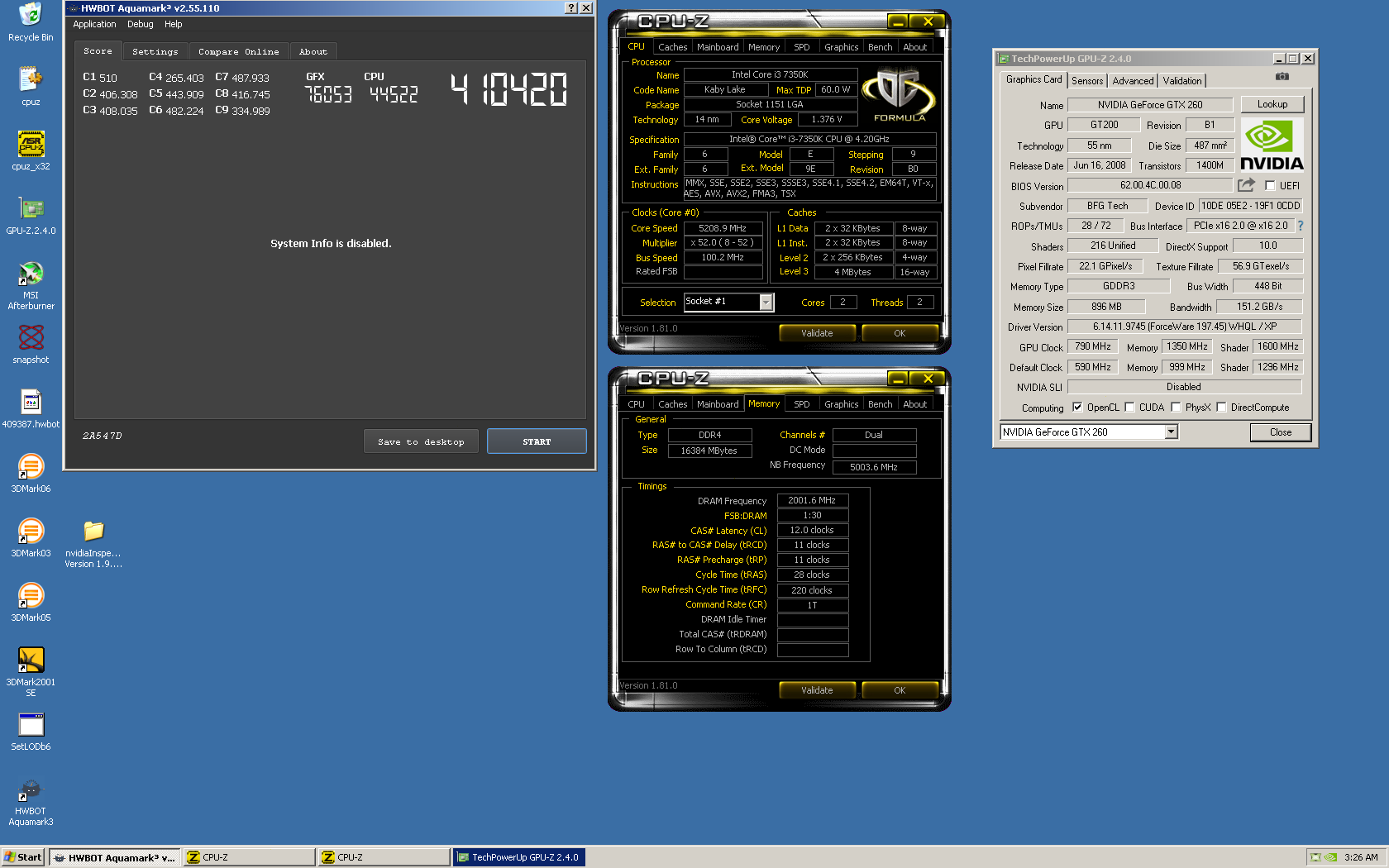Launch 3DMark05 shortcut
Image resolution: width=1389 pixels, height=868 pixels.
(x=31, y=602)
